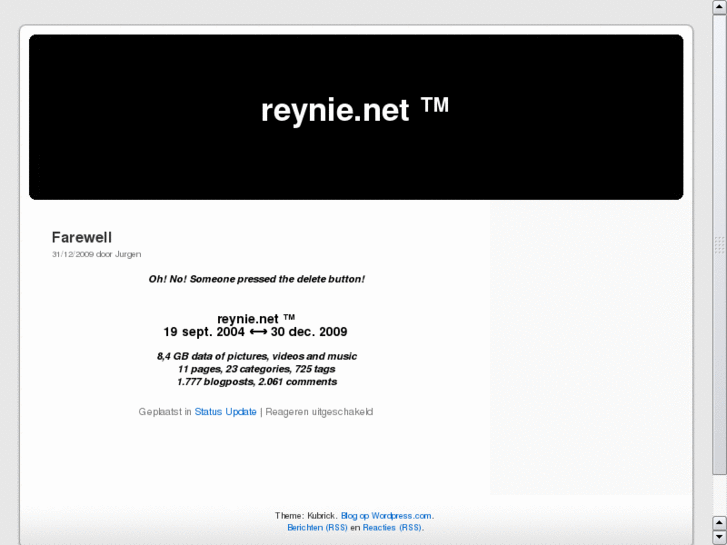
Task: Click the "Theme: Kubrick." footer text
Action: coord(306,516)
